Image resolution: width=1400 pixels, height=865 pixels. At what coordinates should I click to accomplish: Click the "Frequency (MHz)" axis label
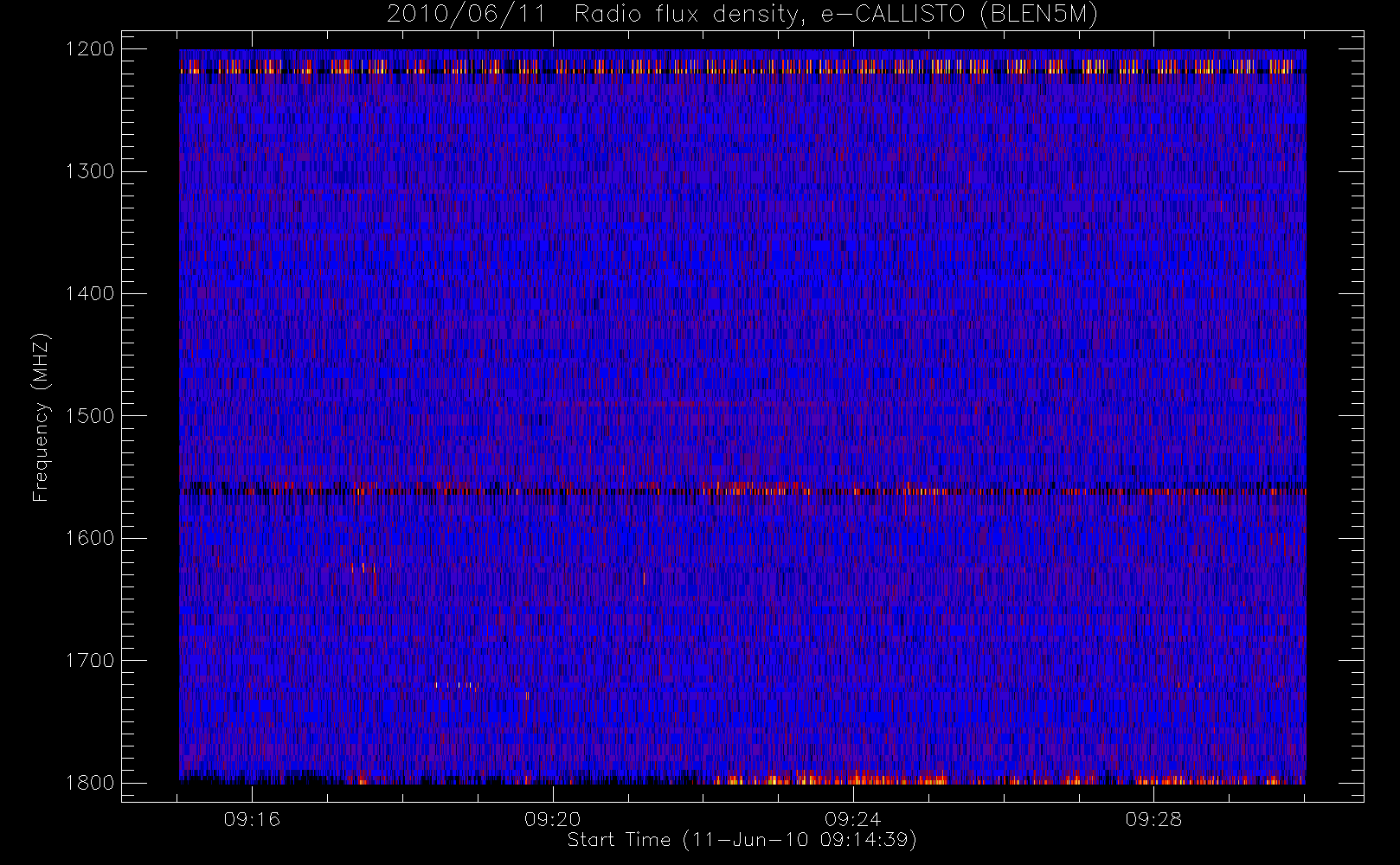(40, 417)
